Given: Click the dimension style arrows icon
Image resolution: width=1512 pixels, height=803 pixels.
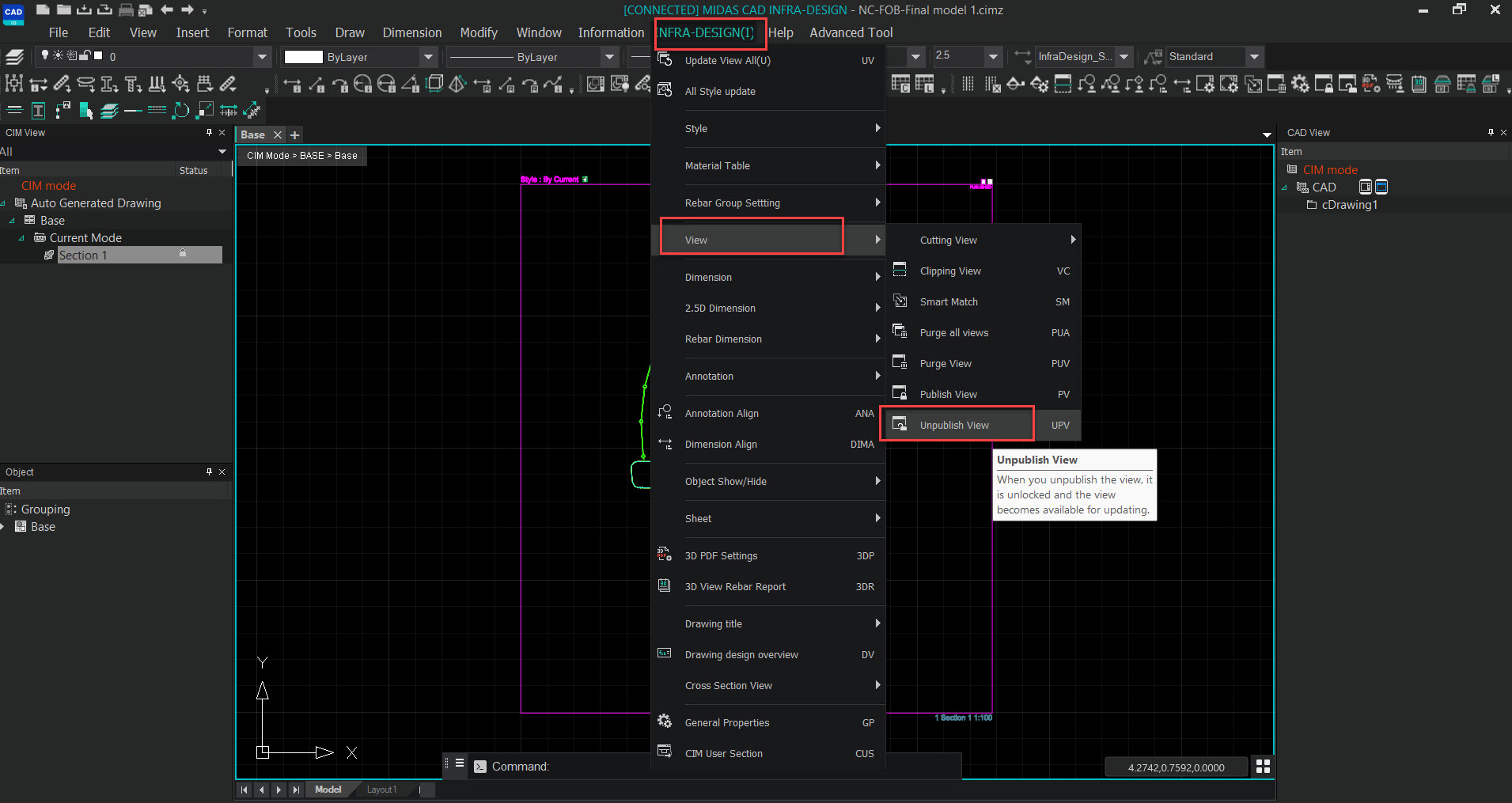Looking at the screenshot, I should (x=1022, y=56).
